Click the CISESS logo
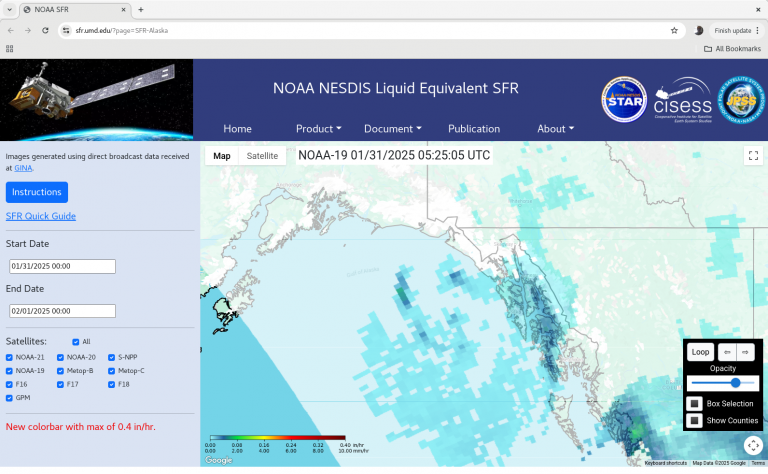768x474 pixels. [x=682, y=100]
